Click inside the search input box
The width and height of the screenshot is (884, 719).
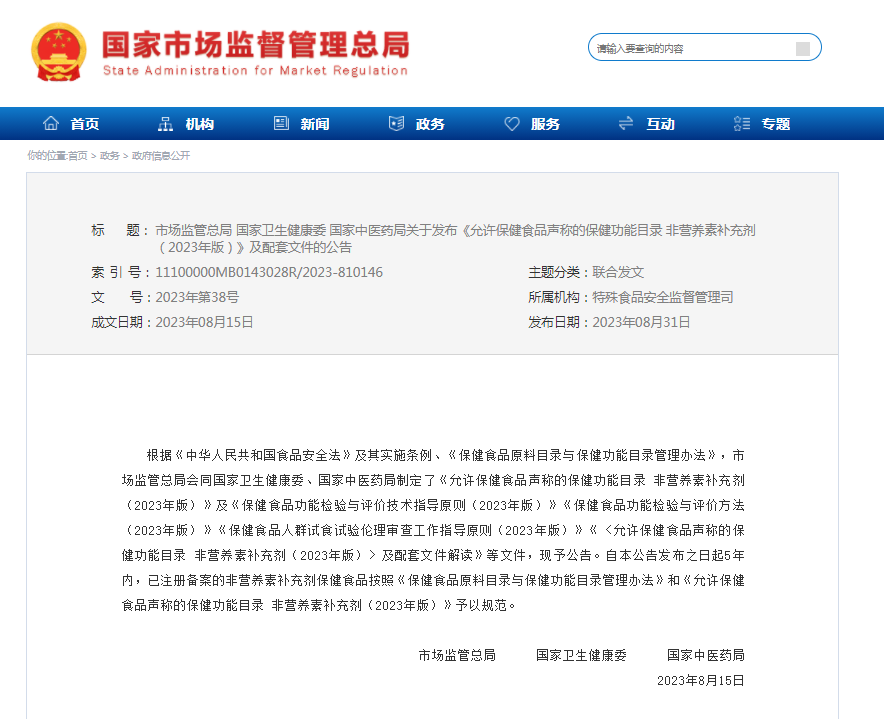[x=690, y=47]
